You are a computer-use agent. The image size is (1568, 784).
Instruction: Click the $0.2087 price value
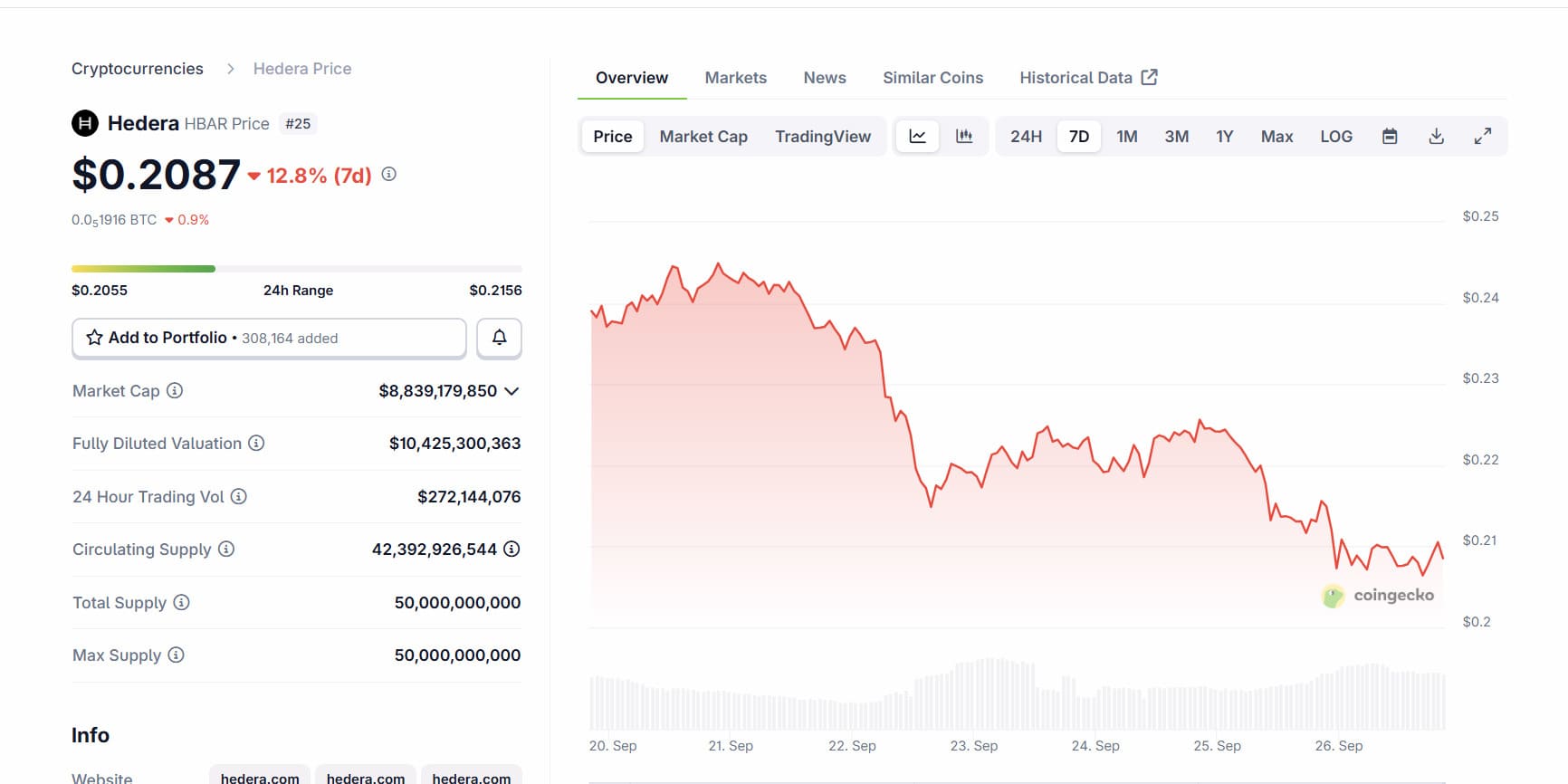(157, 175)
